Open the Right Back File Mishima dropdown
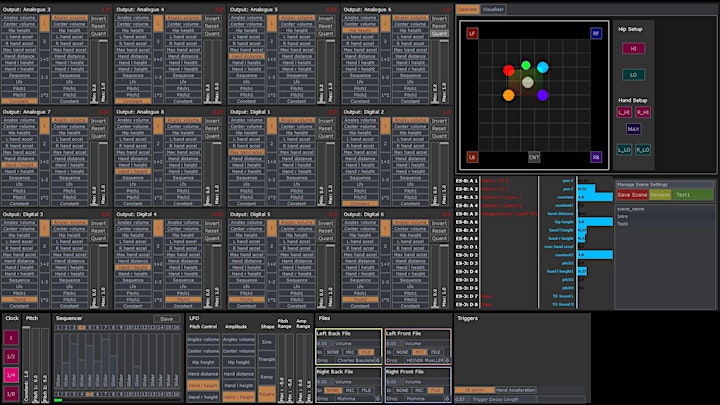Image resolution: width=720 pixels, height=405 pixels. pyautogui.click(x=358, y=399)
